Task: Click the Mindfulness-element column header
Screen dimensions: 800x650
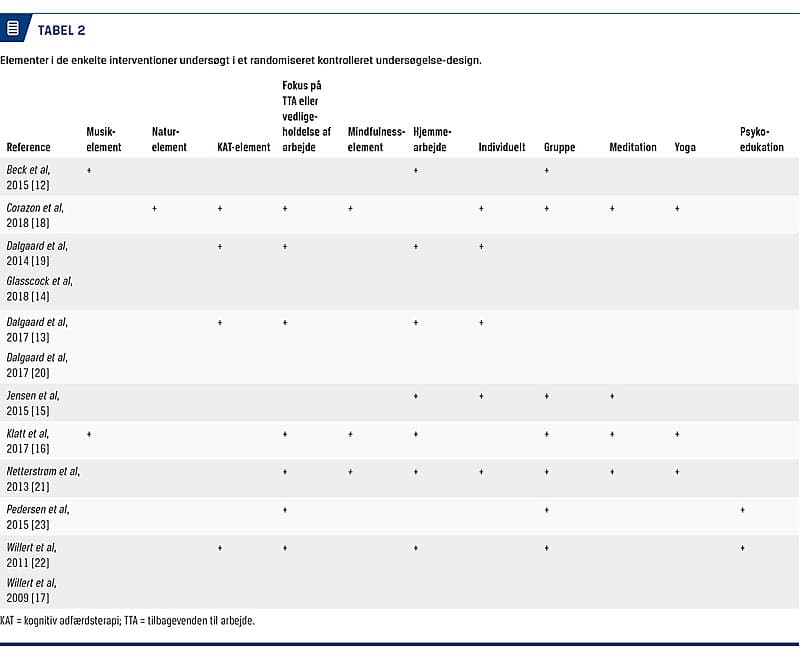Action: pyautogui.click(x=376, y=139)
